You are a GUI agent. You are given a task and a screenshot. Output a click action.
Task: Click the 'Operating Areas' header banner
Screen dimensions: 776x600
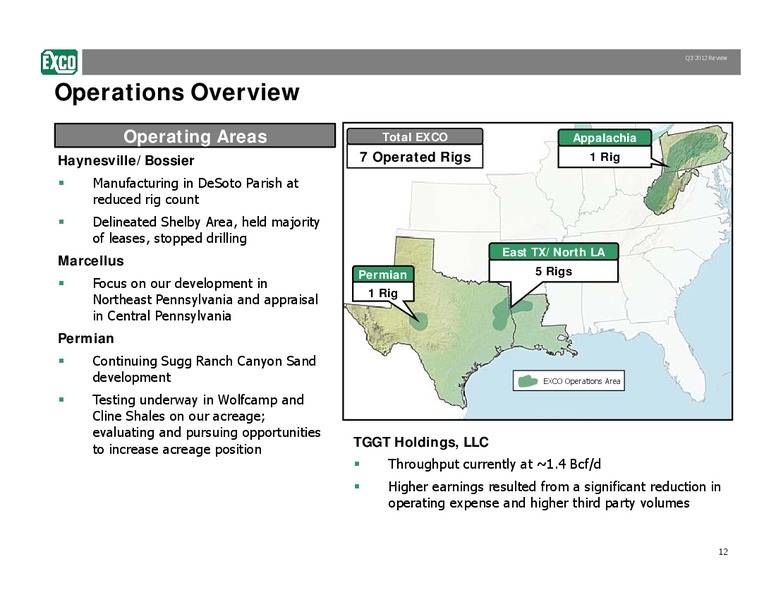(x=195, y=136)
